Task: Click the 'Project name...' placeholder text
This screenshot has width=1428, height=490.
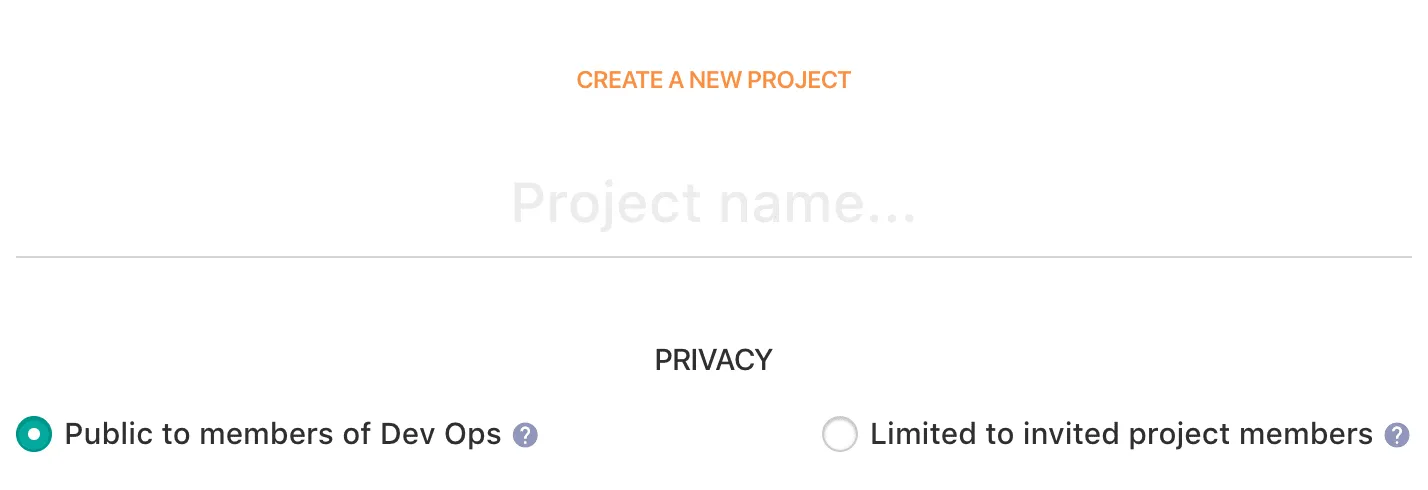Action: (x=713, y=204)
